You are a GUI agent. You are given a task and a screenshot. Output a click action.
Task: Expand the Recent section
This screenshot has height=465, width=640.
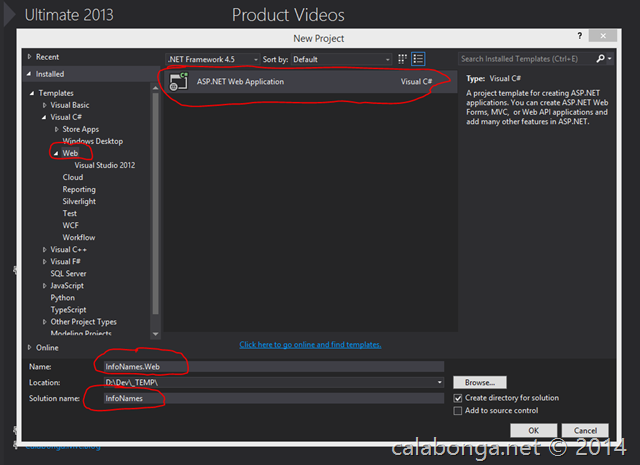click(29, 57)
